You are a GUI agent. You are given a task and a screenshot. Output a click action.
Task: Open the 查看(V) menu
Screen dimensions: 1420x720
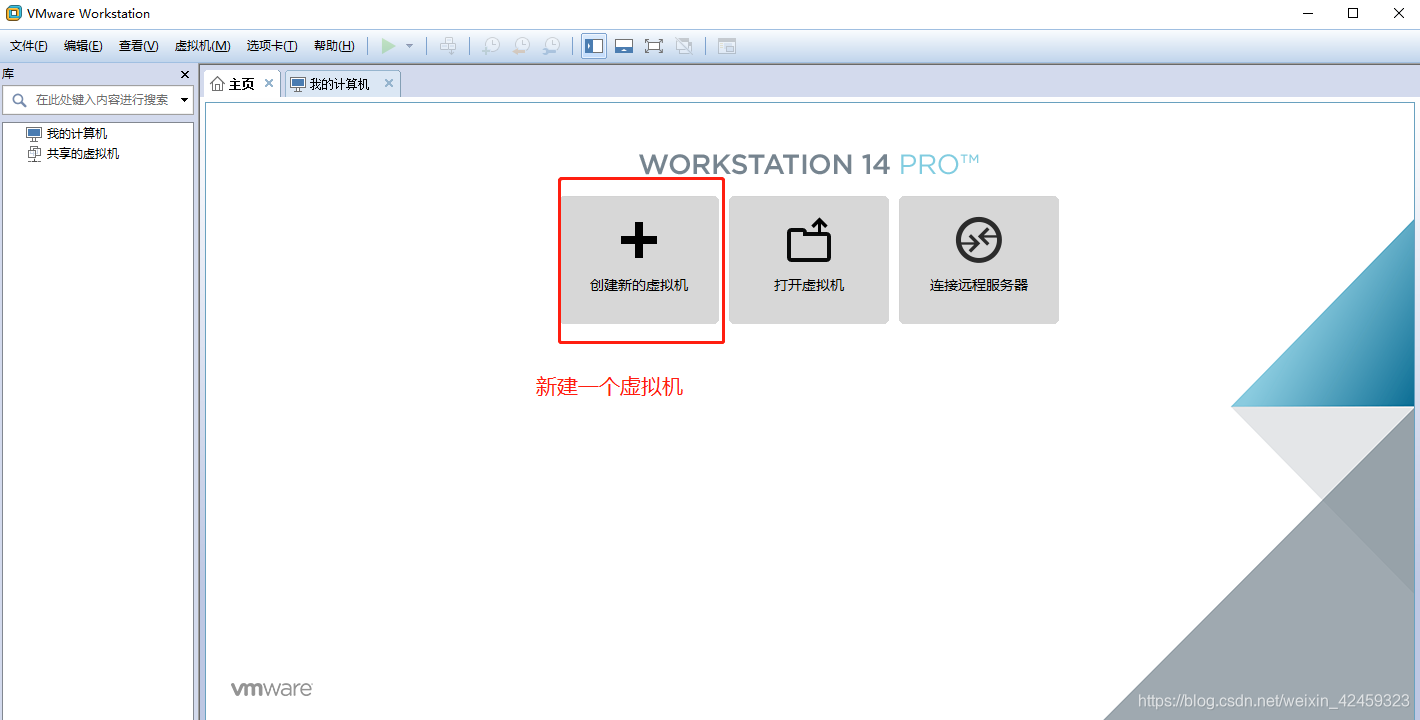pos(138,46)
